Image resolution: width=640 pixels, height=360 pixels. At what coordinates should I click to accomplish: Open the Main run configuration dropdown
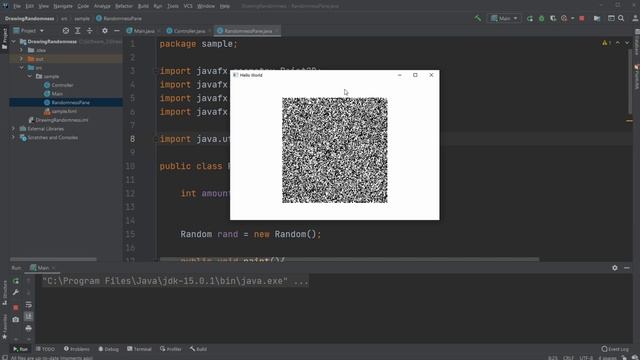coord(504,18)
